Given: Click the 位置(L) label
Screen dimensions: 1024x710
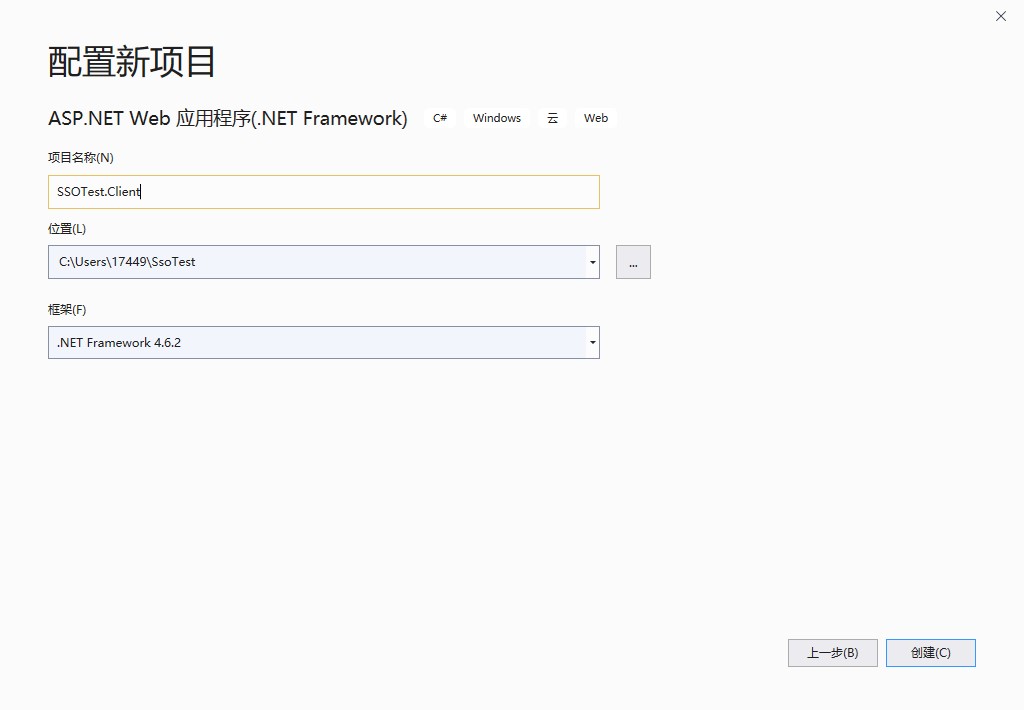Looking at the screenshot, I should tap(67, 229).
